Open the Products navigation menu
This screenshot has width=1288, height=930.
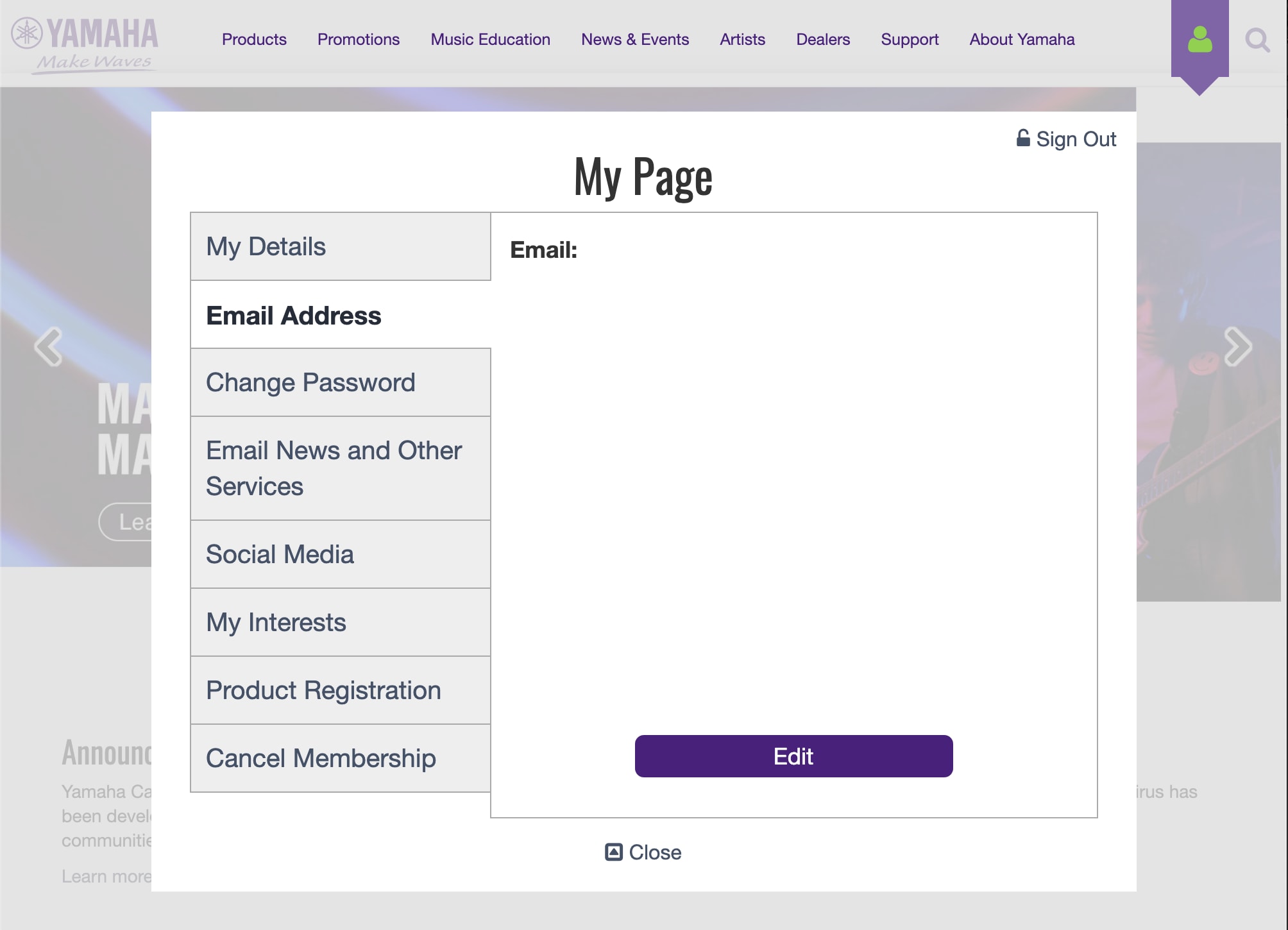254,39
